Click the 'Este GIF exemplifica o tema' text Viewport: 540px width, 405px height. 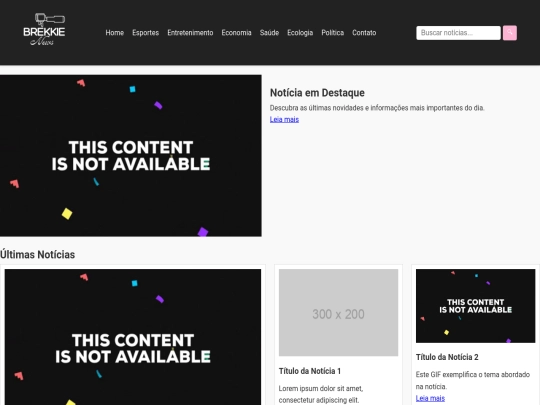tap(472, 380)
